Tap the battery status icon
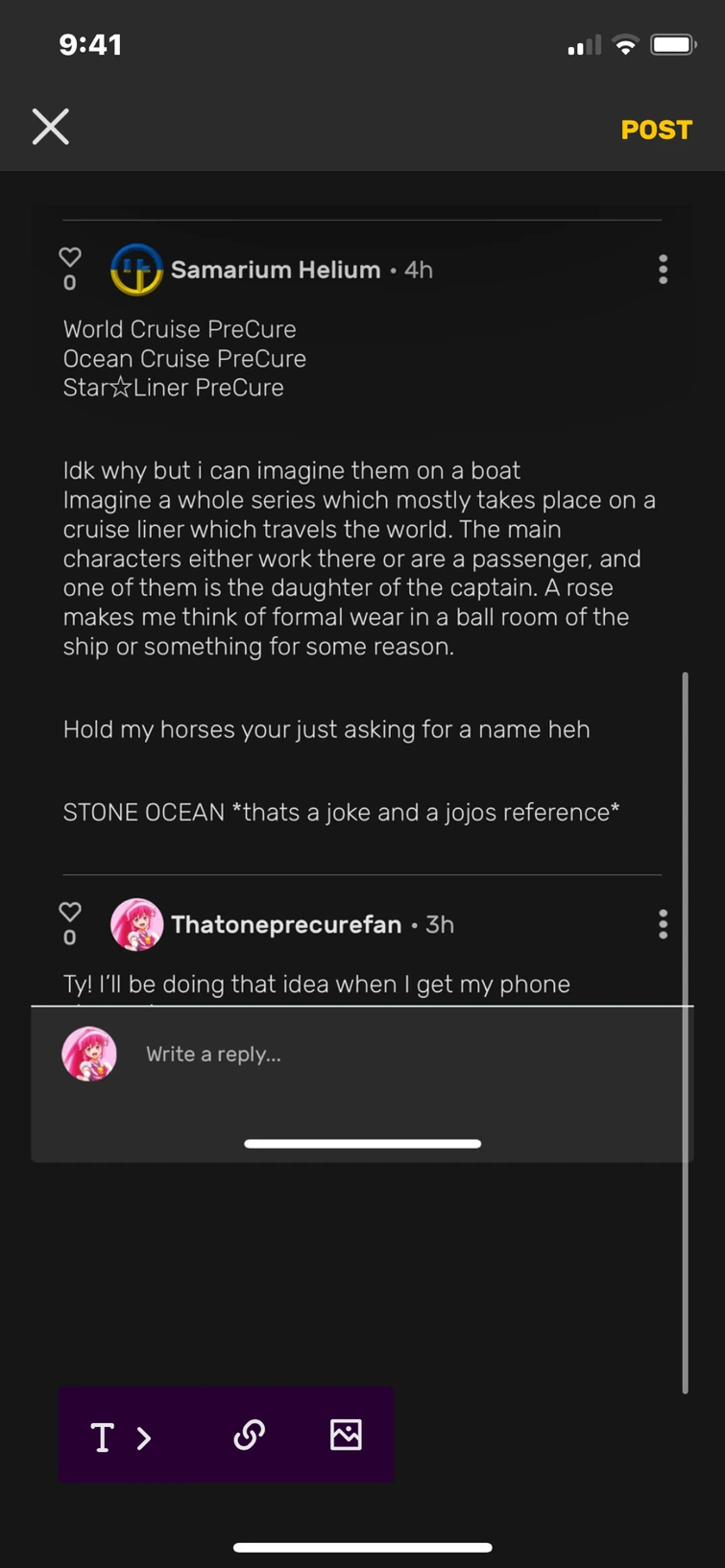This screenshot has width=725, height=1568. [x=673, y=45]
